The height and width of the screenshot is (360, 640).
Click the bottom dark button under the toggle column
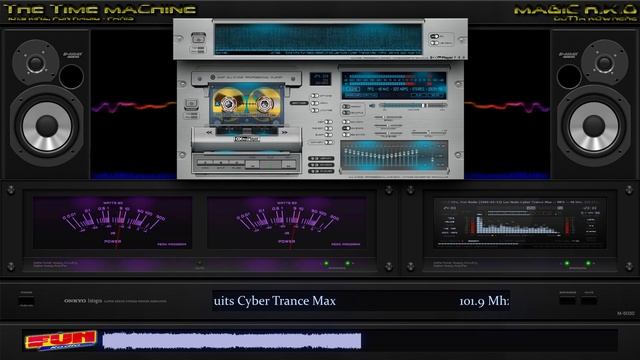tap(321, 171)
